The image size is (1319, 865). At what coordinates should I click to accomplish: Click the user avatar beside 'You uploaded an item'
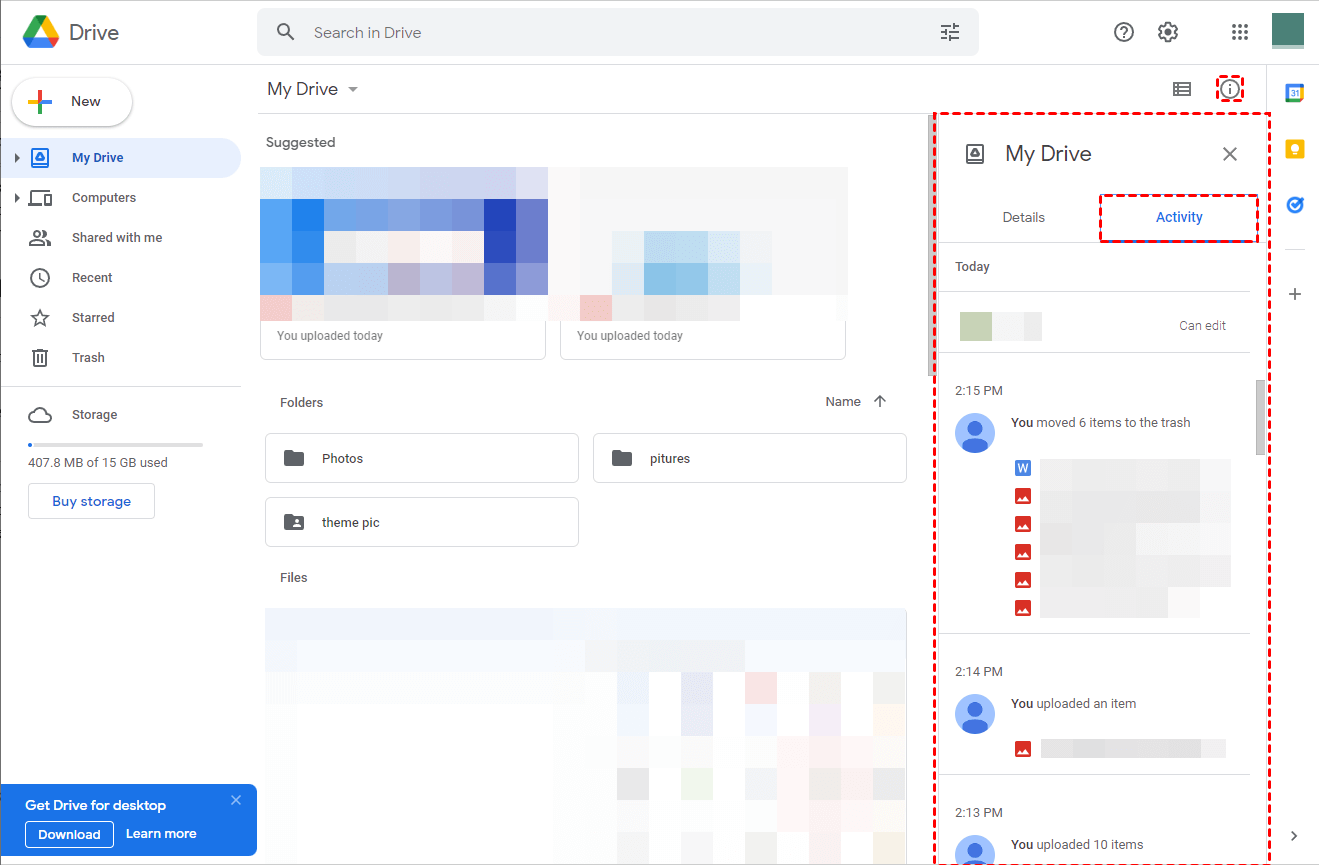tap(975, 714)
